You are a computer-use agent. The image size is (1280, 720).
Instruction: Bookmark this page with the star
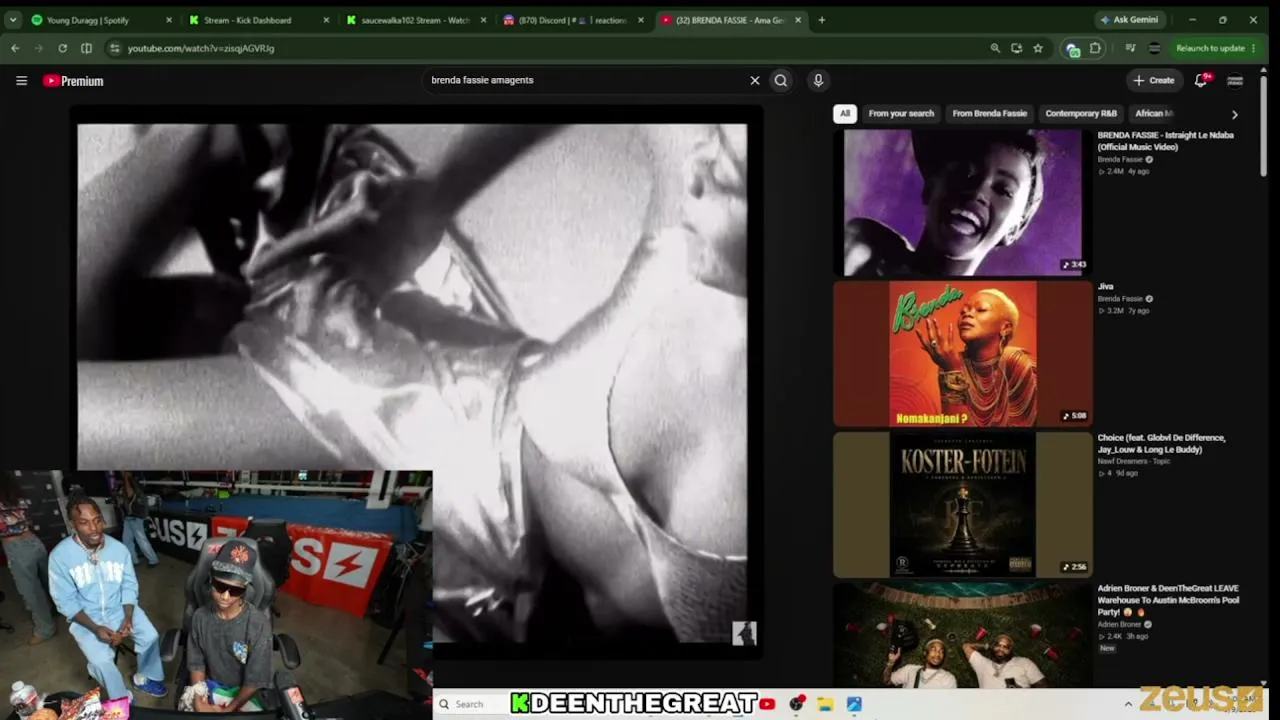pos(1038,48)
